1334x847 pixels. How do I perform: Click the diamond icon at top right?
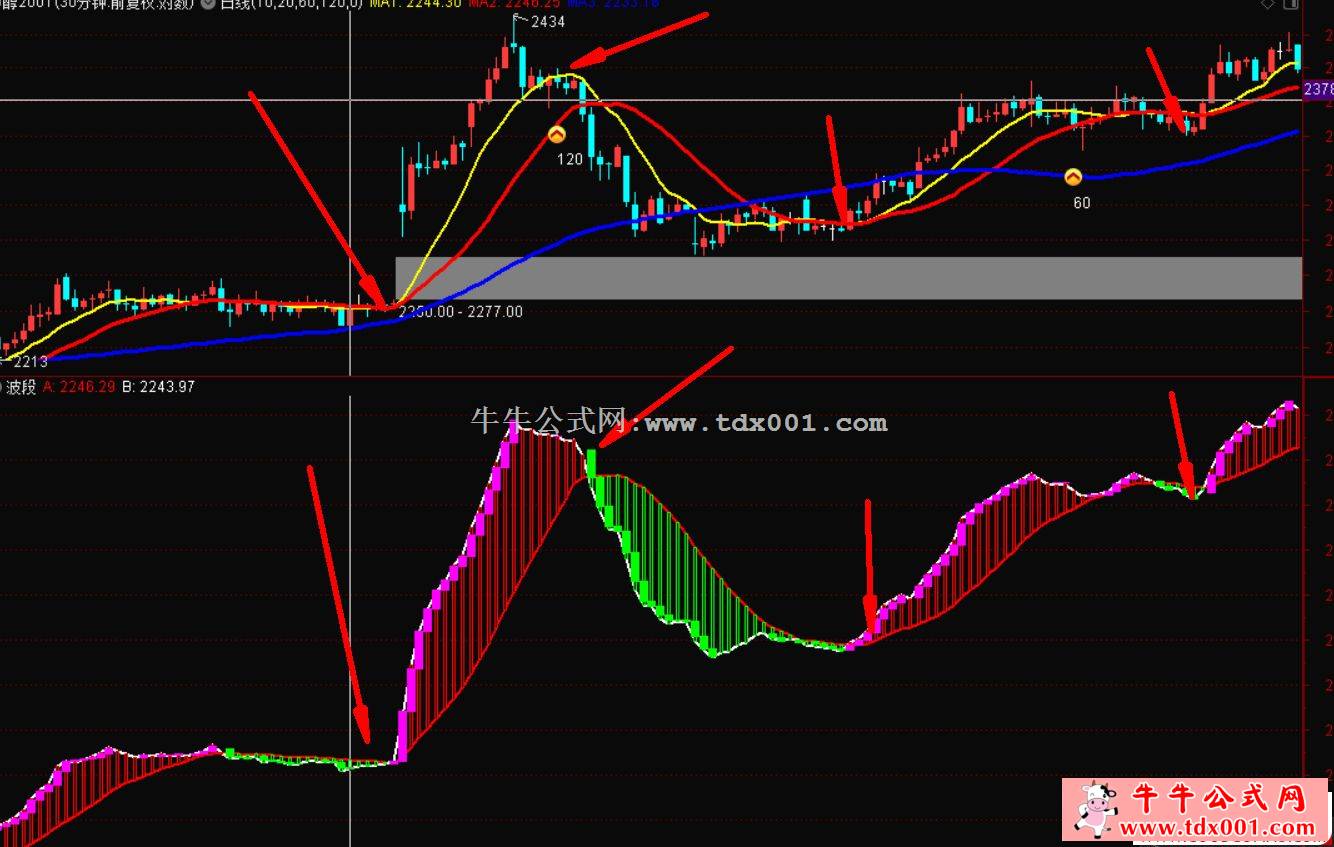(x=1268, y=4)
